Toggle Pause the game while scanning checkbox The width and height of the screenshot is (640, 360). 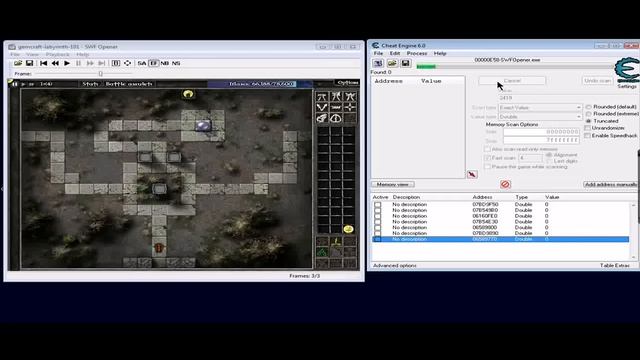click(x=487, y=167)
